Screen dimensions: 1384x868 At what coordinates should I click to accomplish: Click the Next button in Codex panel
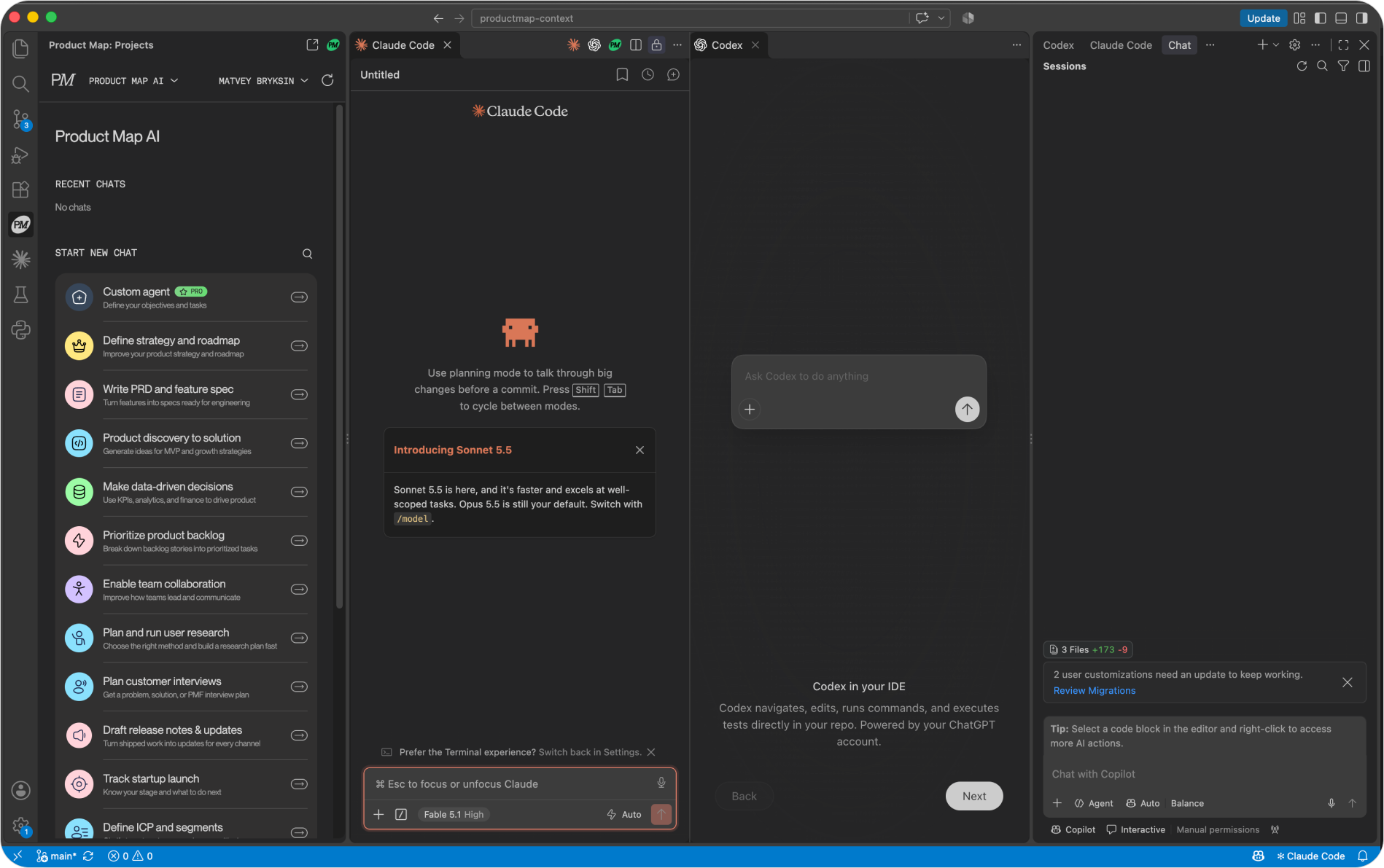pos(973,796)
